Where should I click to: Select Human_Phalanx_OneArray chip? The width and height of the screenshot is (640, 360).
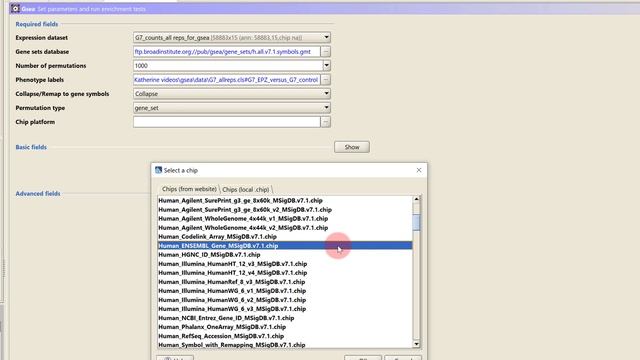[285, 327]
